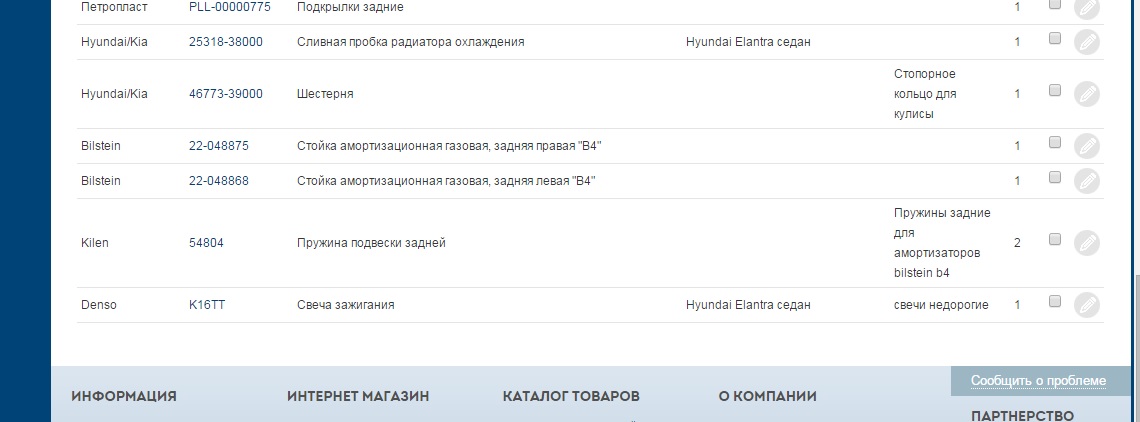Screen dimensions: 1140x422
Task: Click Пружины задние для амортизаторов comment
Action: (x=942, y=243)
